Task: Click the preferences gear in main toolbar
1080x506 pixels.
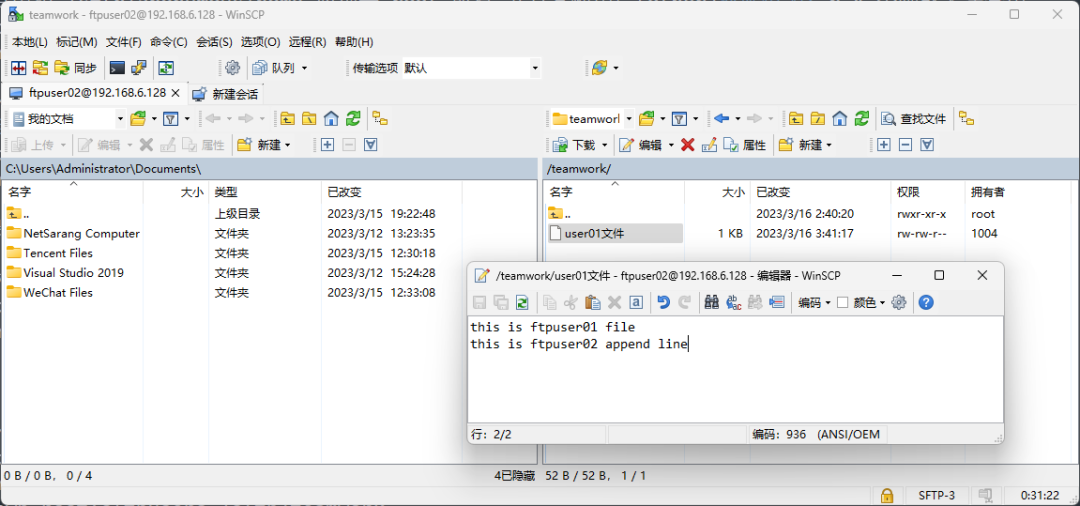Action: (233, 67)
